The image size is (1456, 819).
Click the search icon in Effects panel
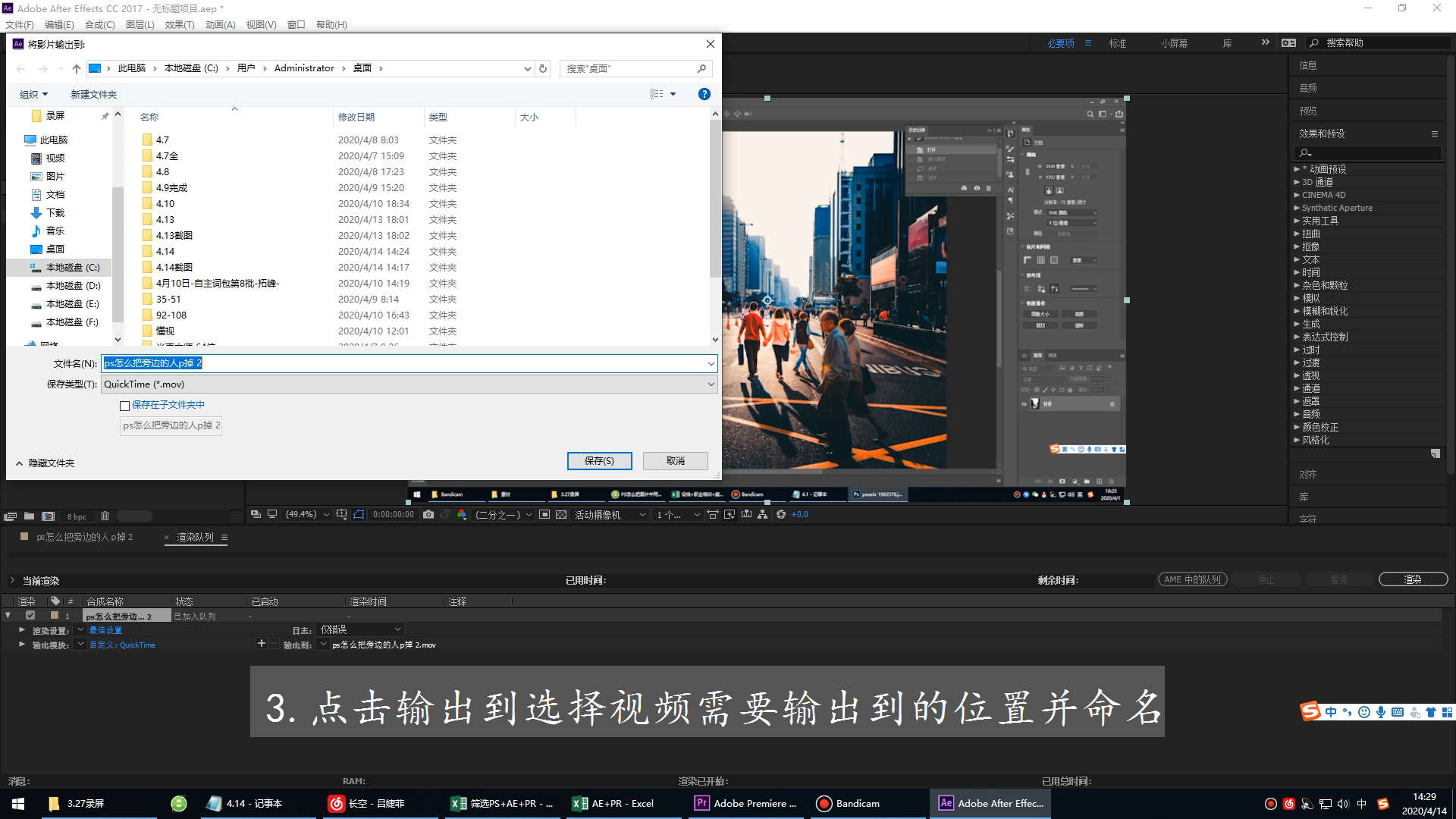tap(1306, 153)
